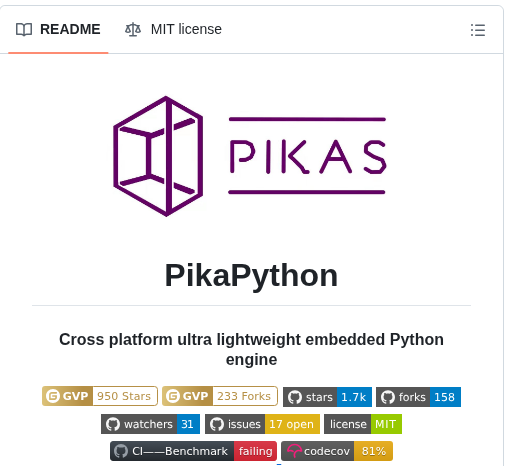Open the GVP 950 Stars badge
The height and width of the screenshot is (466, 506).
[100, 396]
